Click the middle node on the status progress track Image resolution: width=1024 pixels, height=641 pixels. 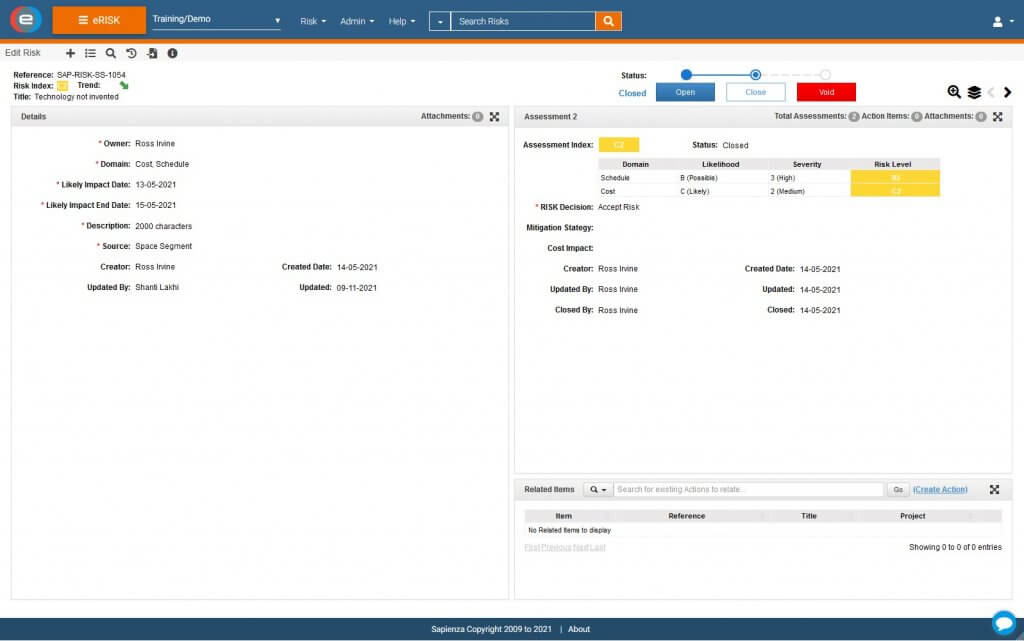[755, 74]
